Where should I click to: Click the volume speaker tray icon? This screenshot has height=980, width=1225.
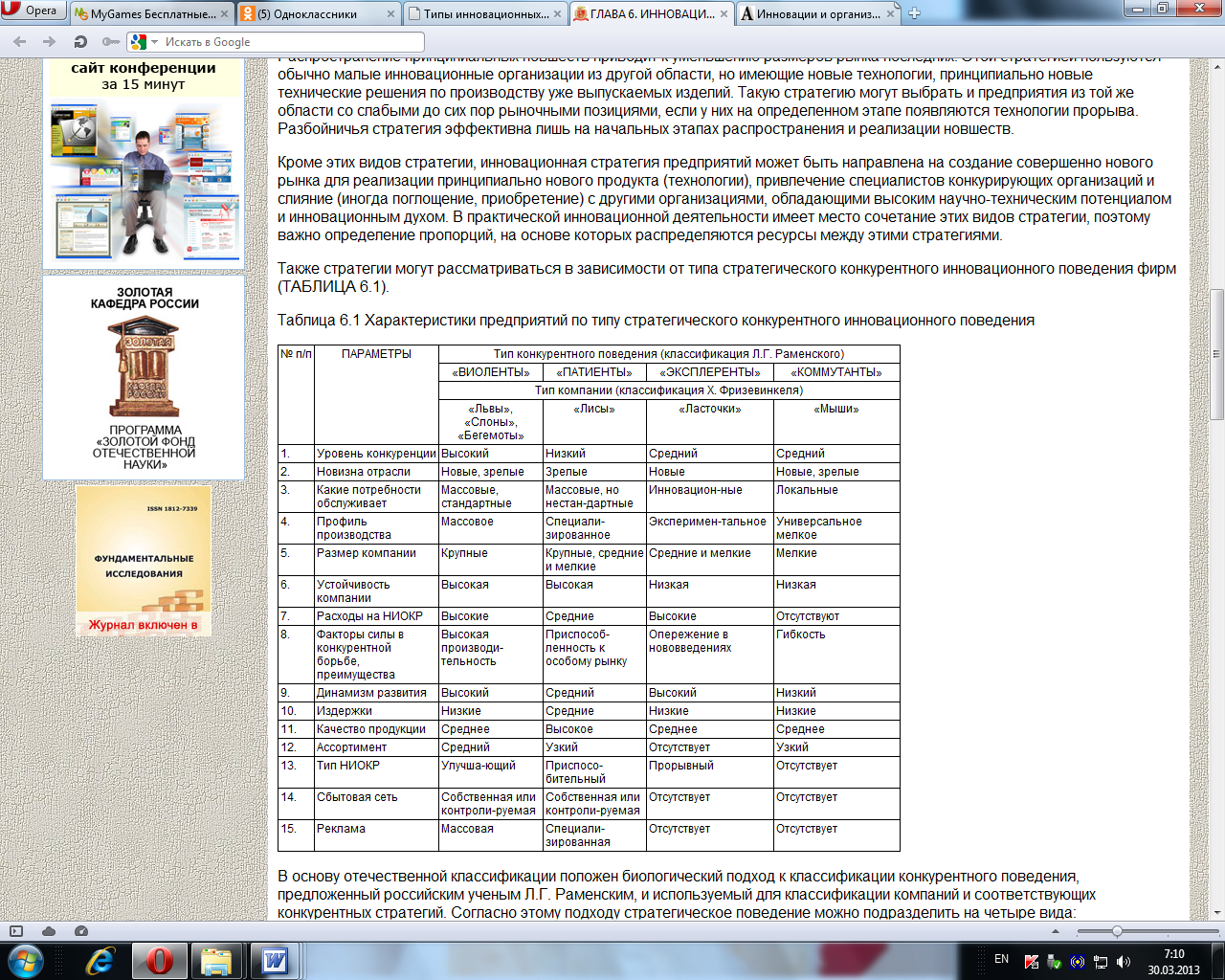[x=1124, y=962]
